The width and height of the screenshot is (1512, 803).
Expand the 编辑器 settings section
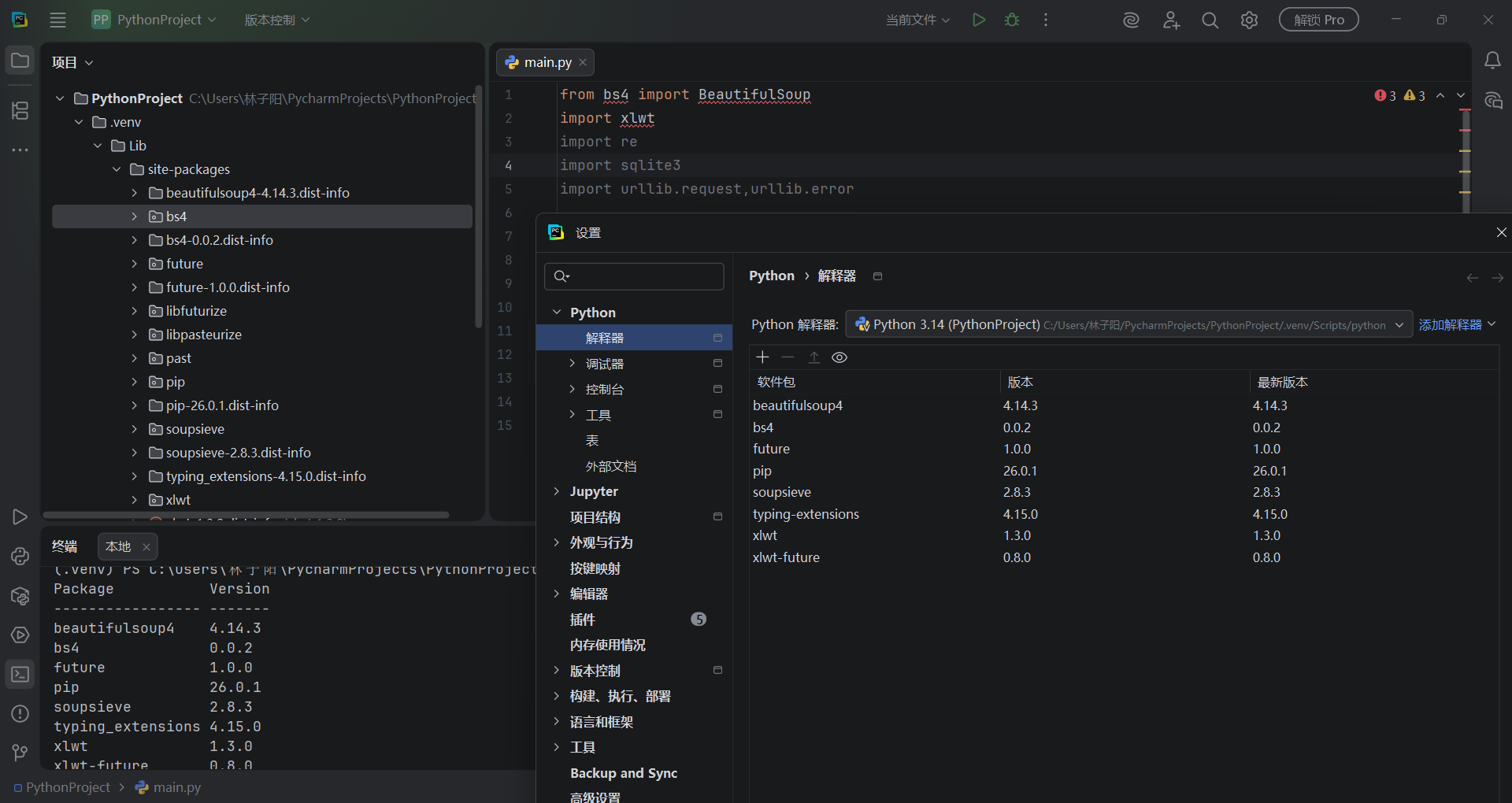557,594
